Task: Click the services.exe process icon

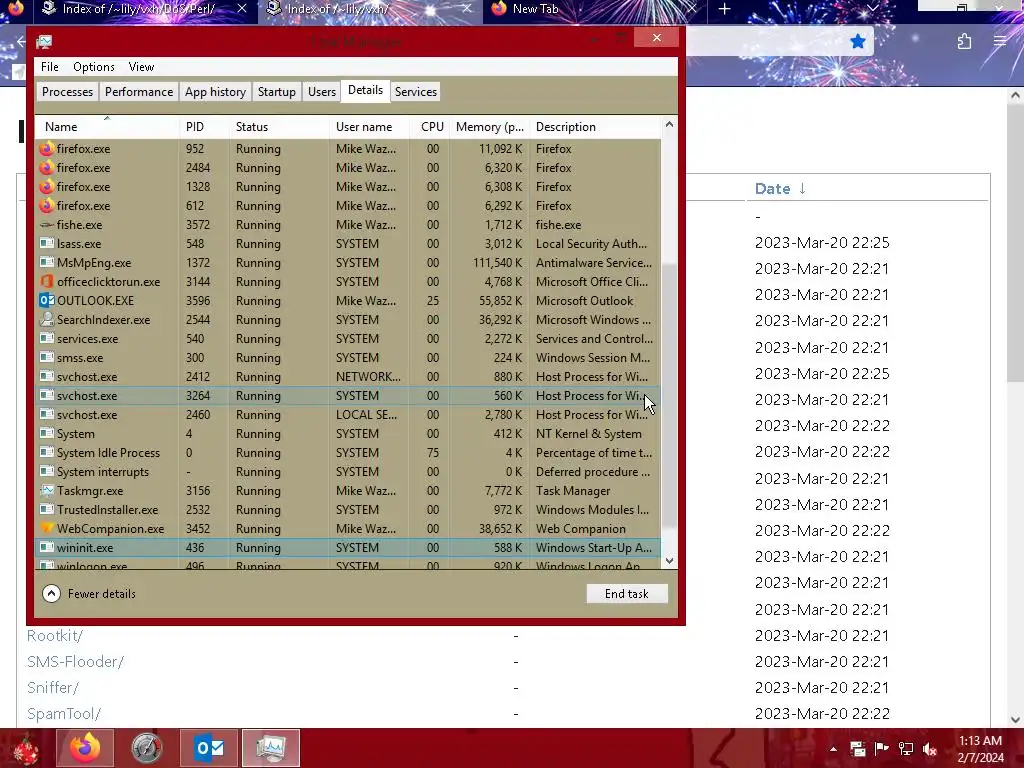Action: [x=46, y=338]
